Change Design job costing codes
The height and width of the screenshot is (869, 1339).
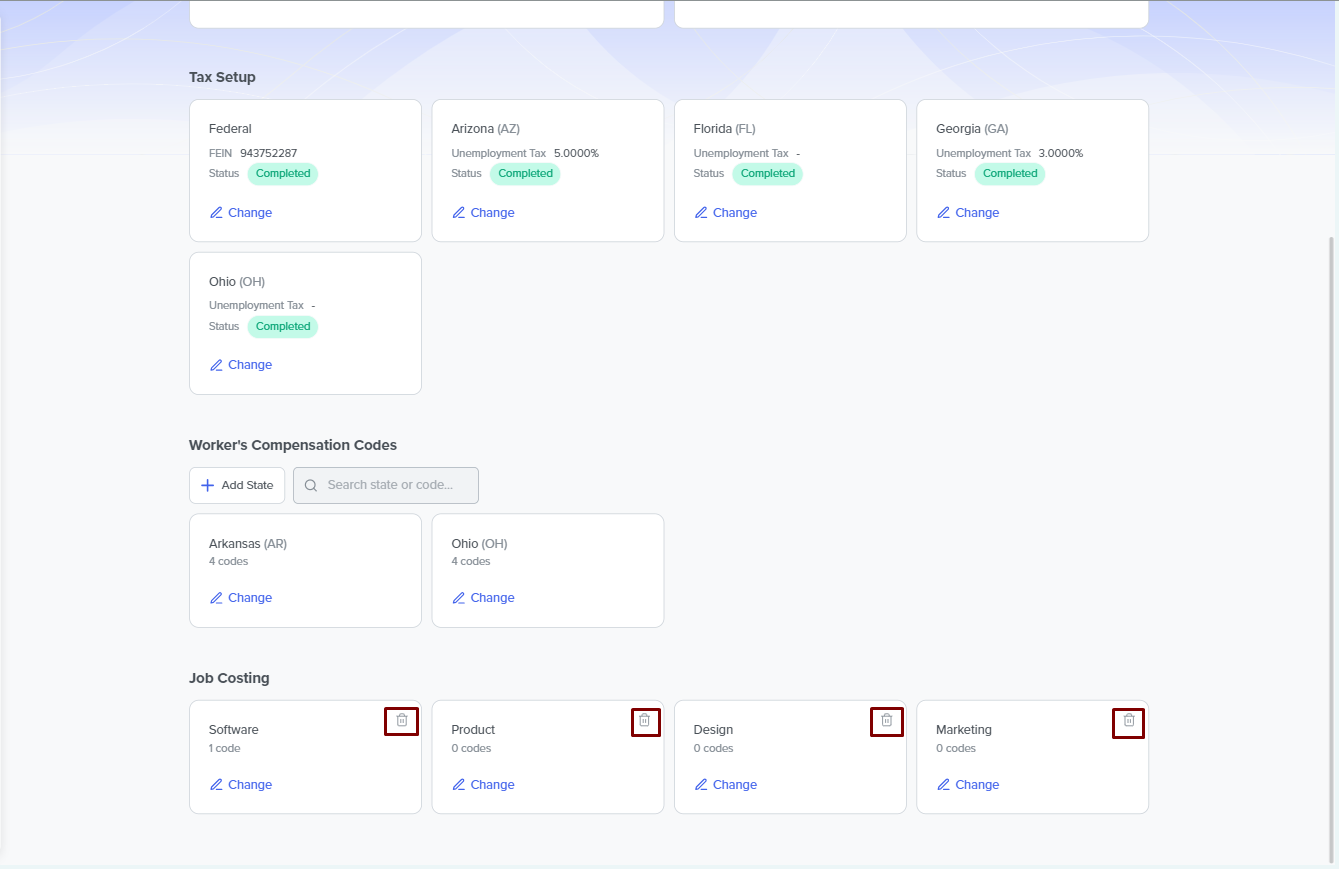tap(725, 785)
